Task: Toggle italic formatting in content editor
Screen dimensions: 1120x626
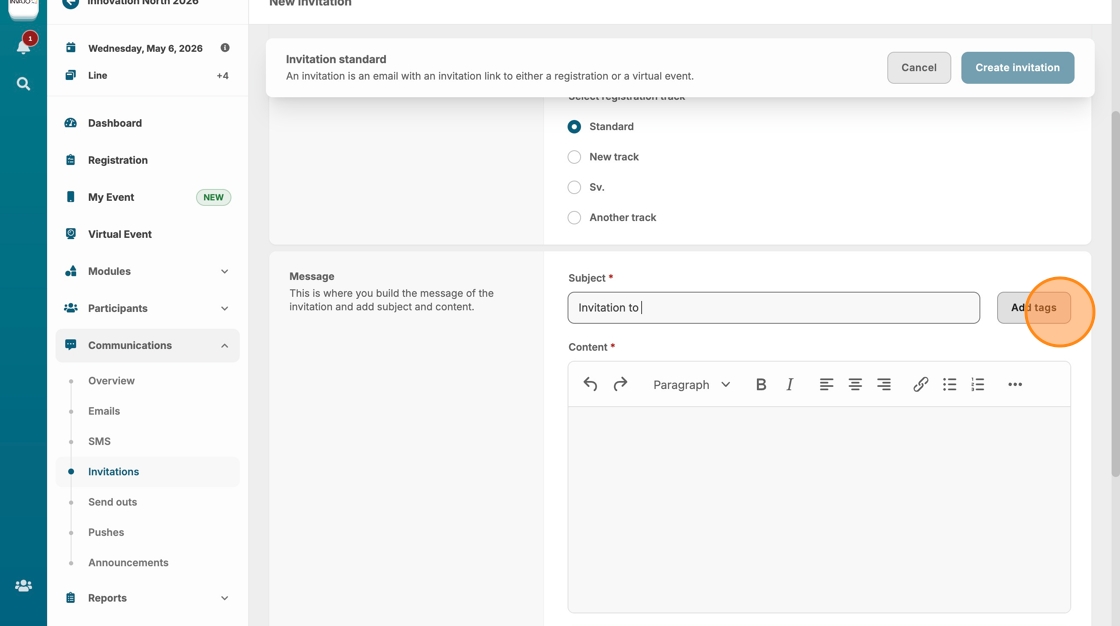Action: [x=790, y=385]
